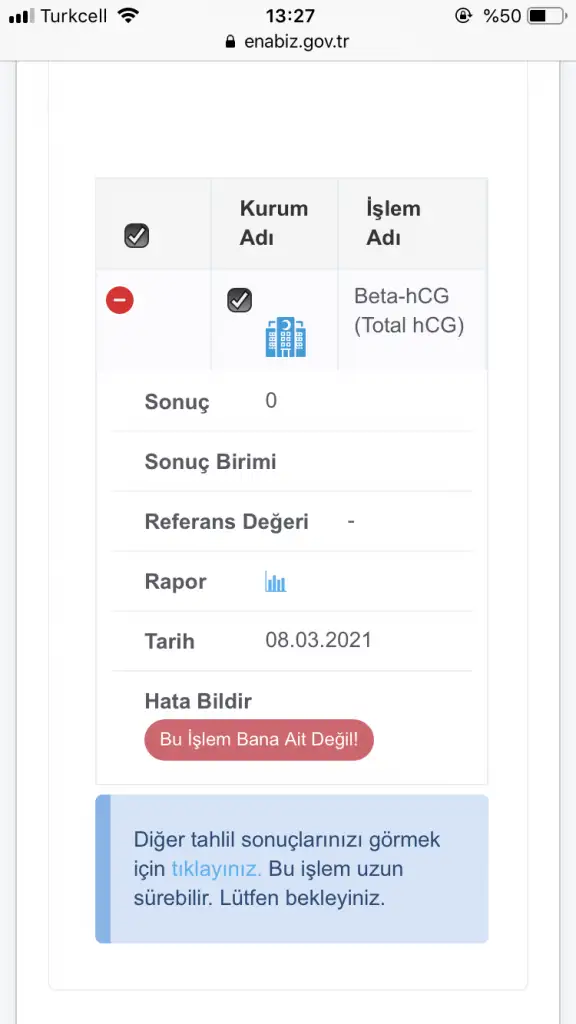The width and height of the screenshot is (576, 1024).
Task: Tap the enabiz.gov.tr address bar
Action: pos(287,42)
